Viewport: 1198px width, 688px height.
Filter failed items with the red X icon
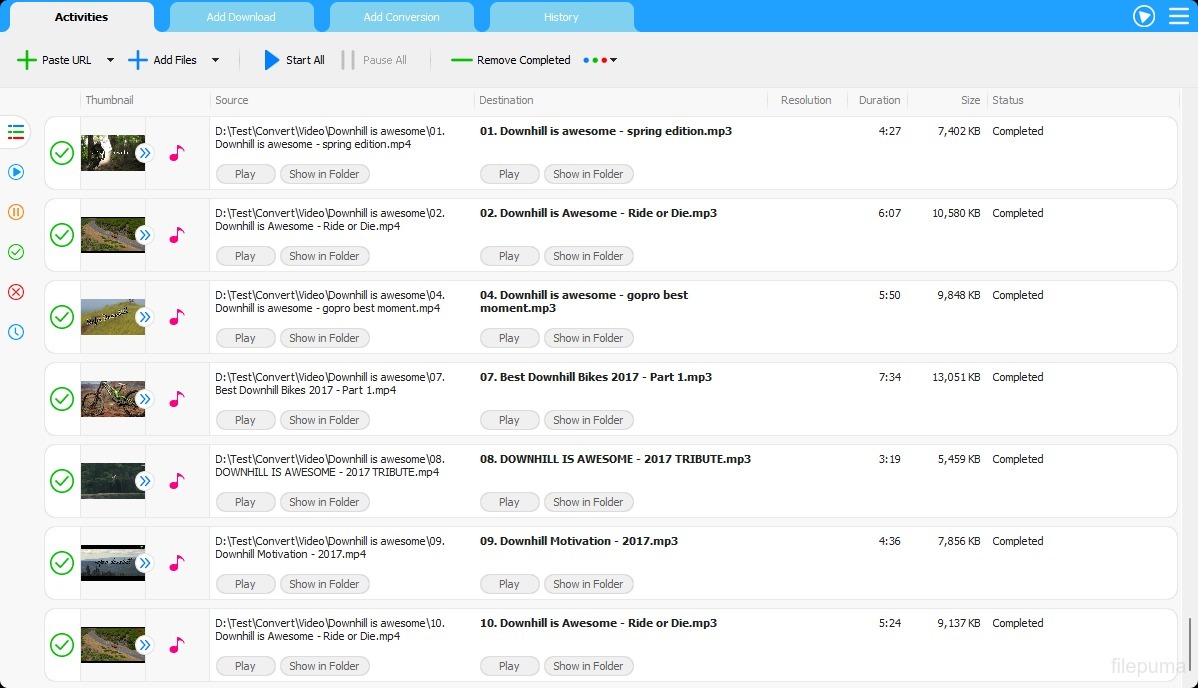(16, 292)
